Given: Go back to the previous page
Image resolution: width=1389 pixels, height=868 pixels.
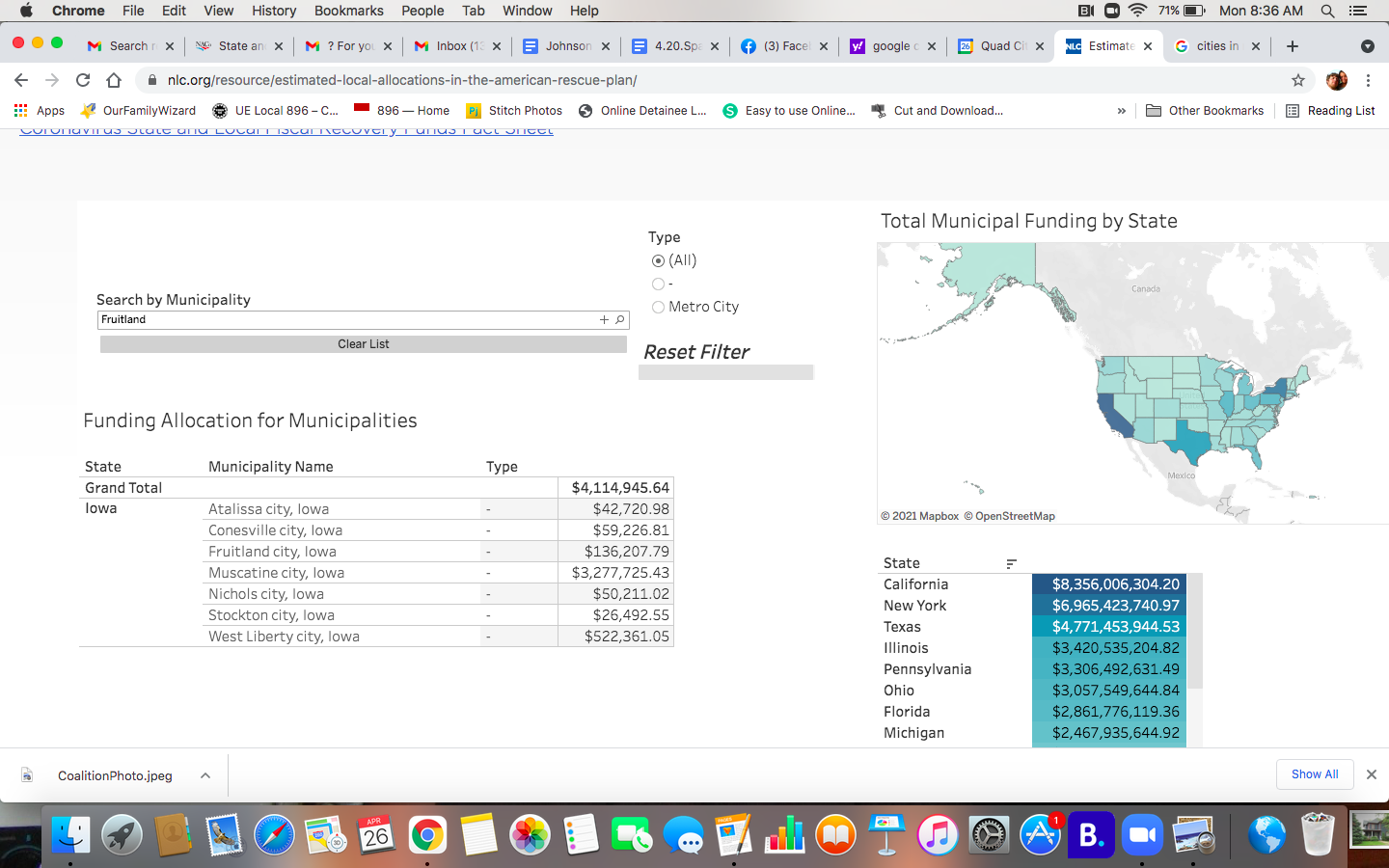Looking at the screenshot, I should 21,80.
